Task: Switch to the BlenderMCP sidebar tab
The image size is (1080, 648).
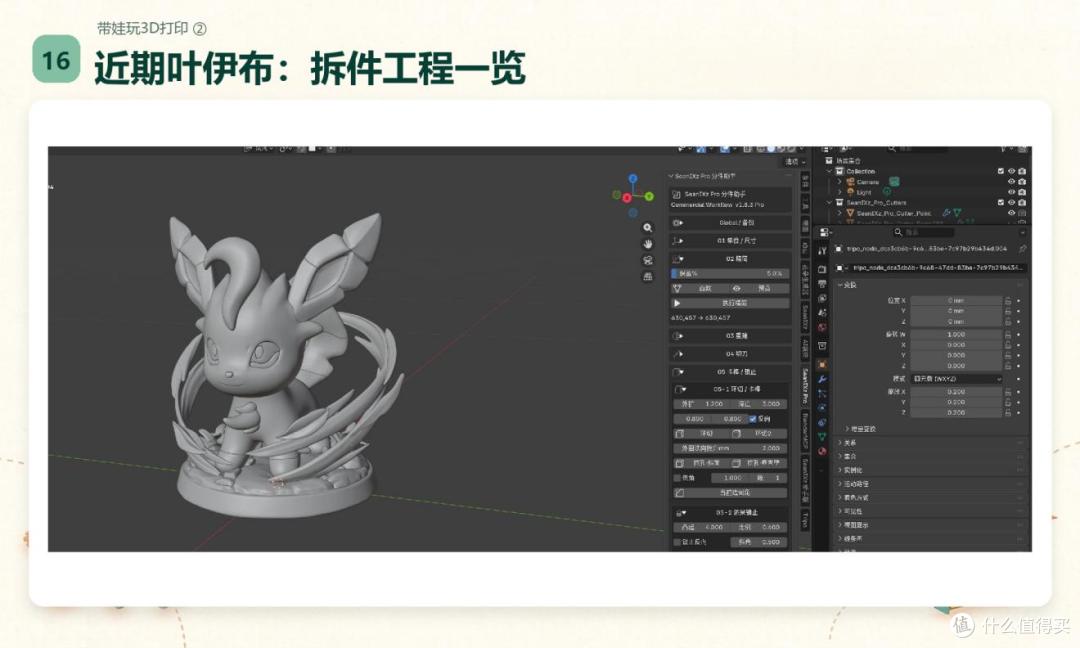Action: [804, 432]
